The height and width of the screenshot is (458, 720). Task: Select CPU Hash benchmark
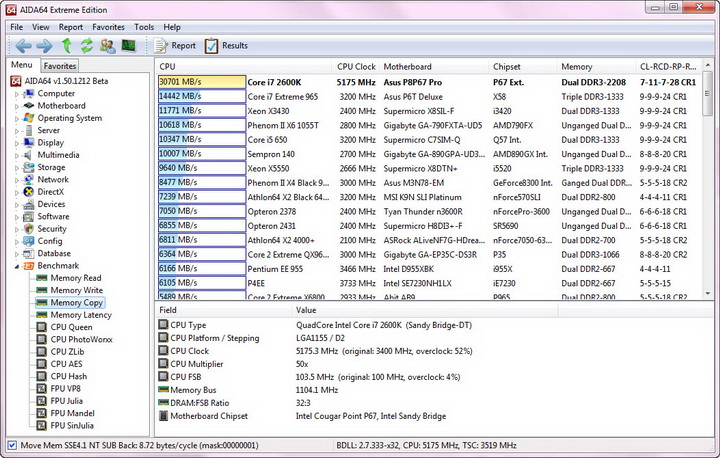click(68, 376)
